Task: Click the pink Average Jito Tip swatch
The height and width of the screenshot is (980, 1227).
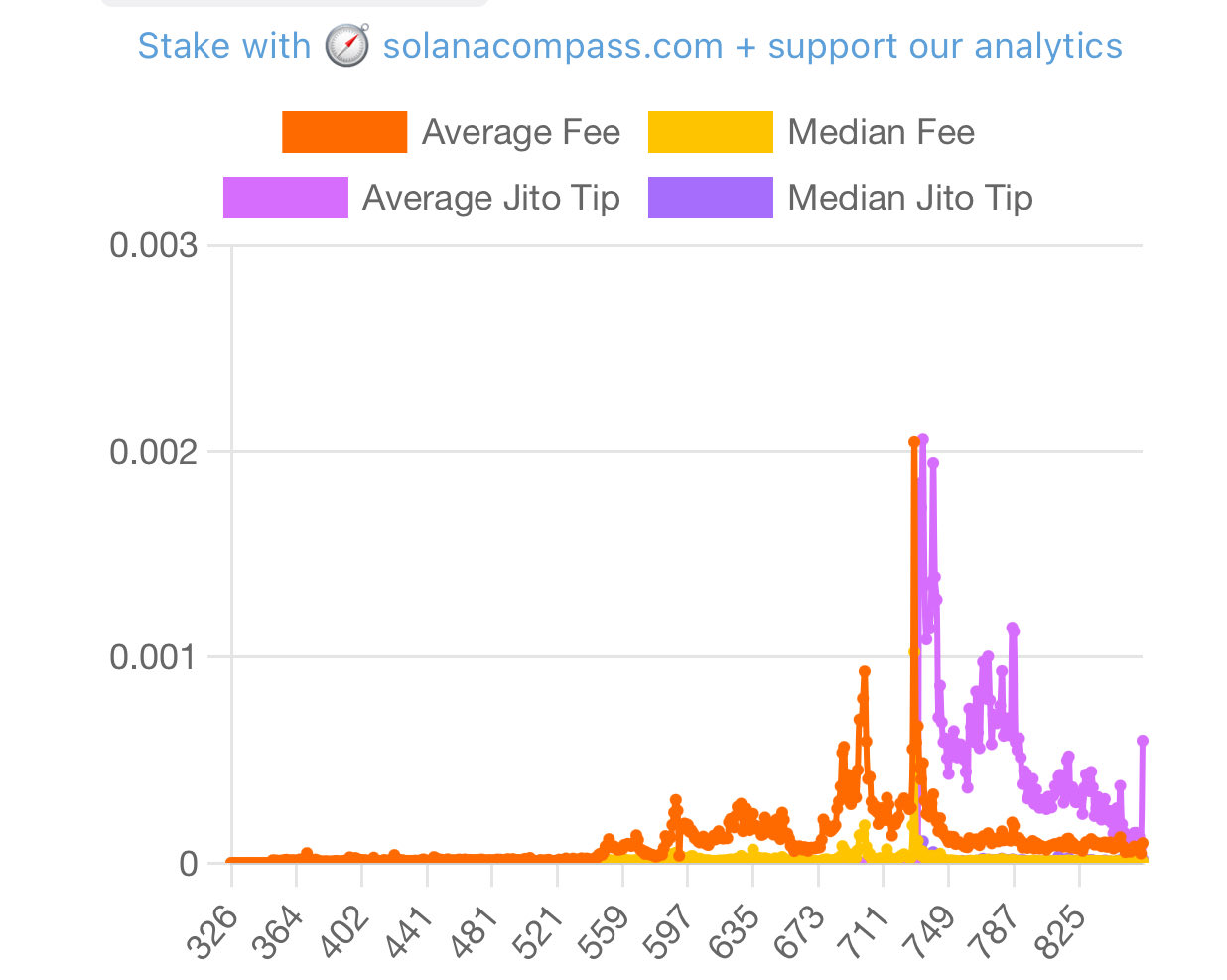Action: coord(286,198)
